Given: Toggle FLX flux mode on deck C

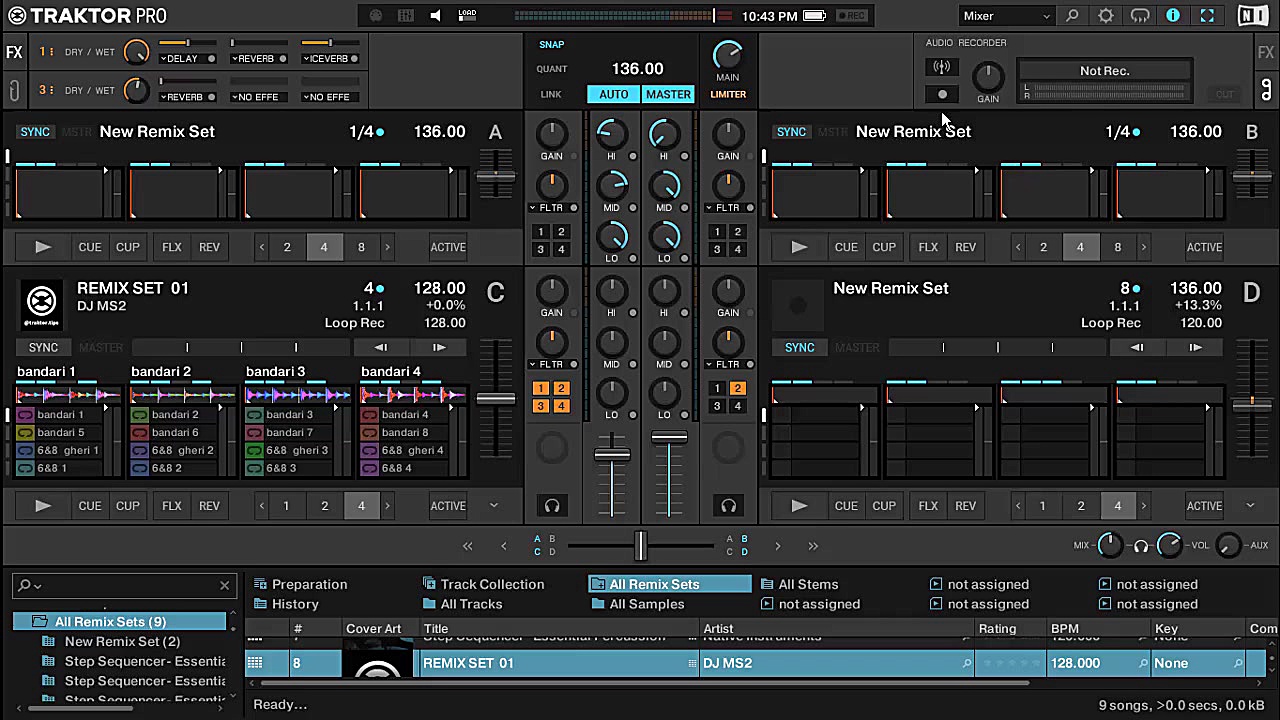Looking at the screenshot, I should [172, 506].
